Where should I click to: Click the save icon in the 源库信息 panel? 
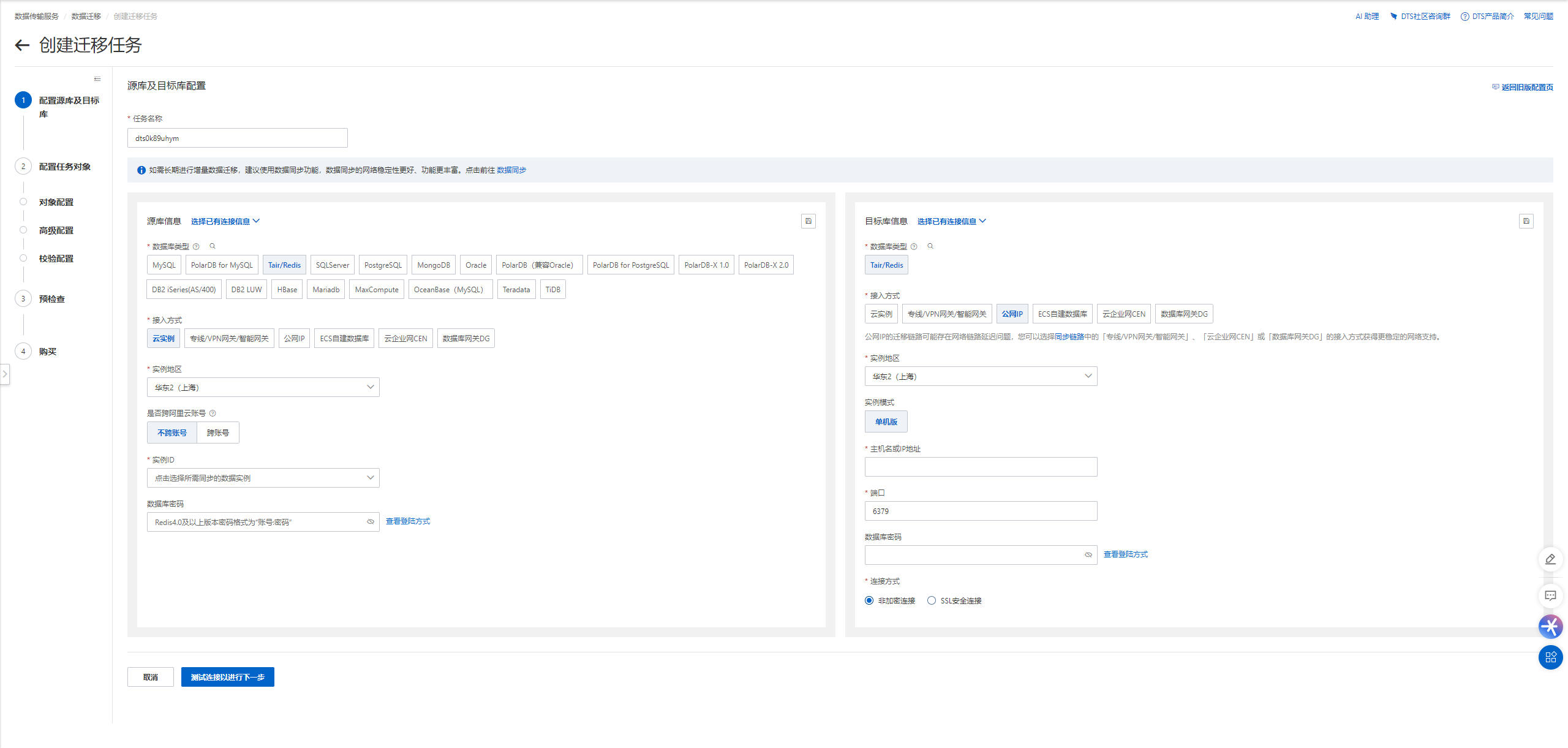[808, 221]
